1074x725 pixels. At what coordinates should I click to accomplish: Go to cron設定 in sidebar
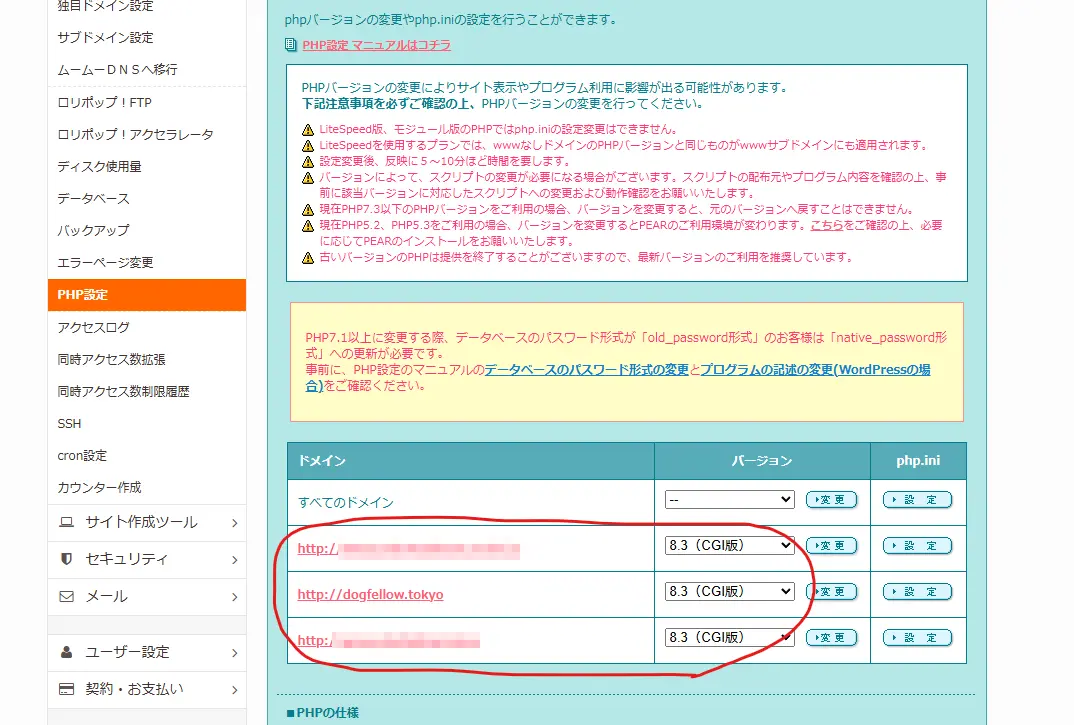(82, 455)
